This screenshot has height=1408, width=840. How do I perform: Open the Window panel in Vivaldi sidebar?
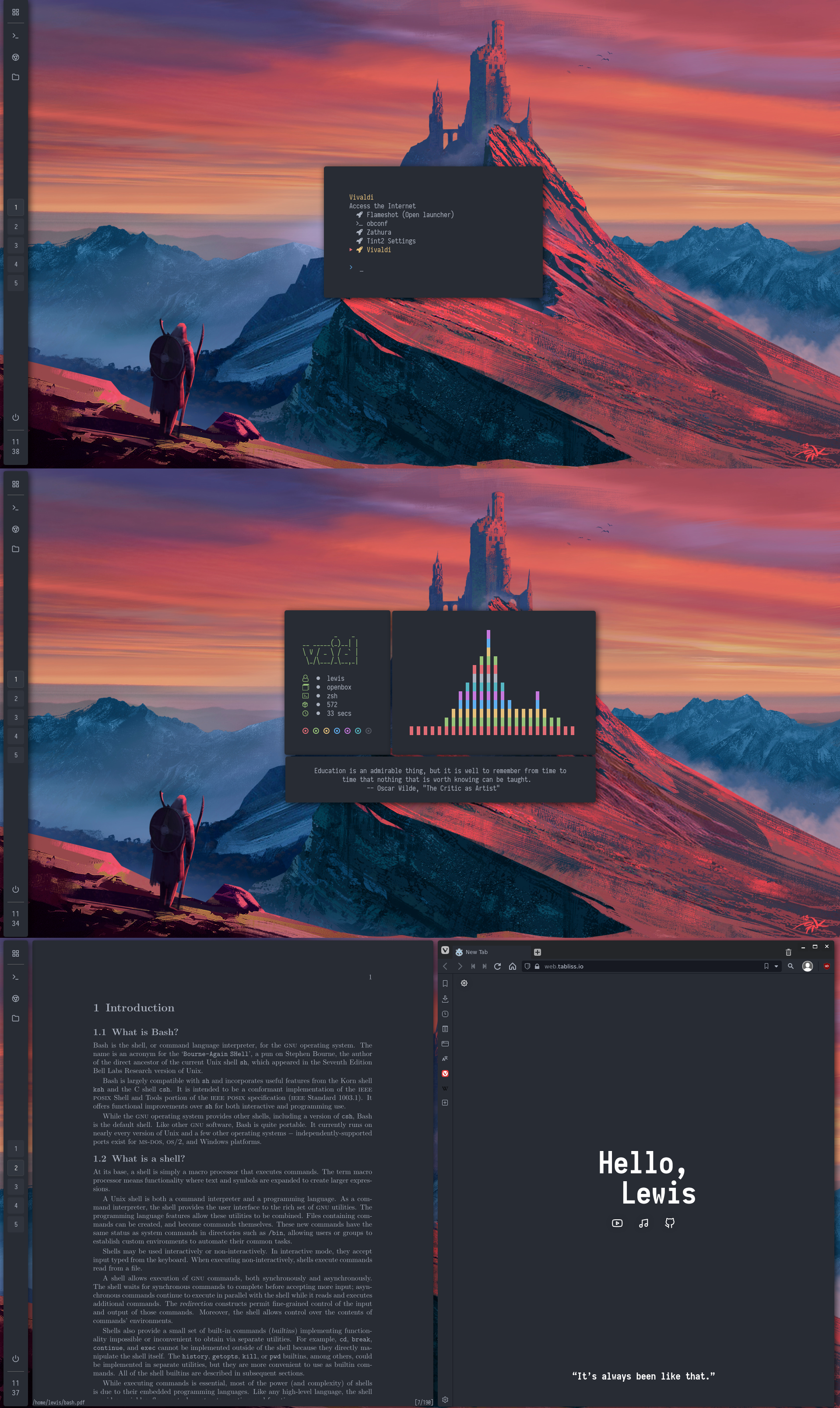coord(445,1043)
